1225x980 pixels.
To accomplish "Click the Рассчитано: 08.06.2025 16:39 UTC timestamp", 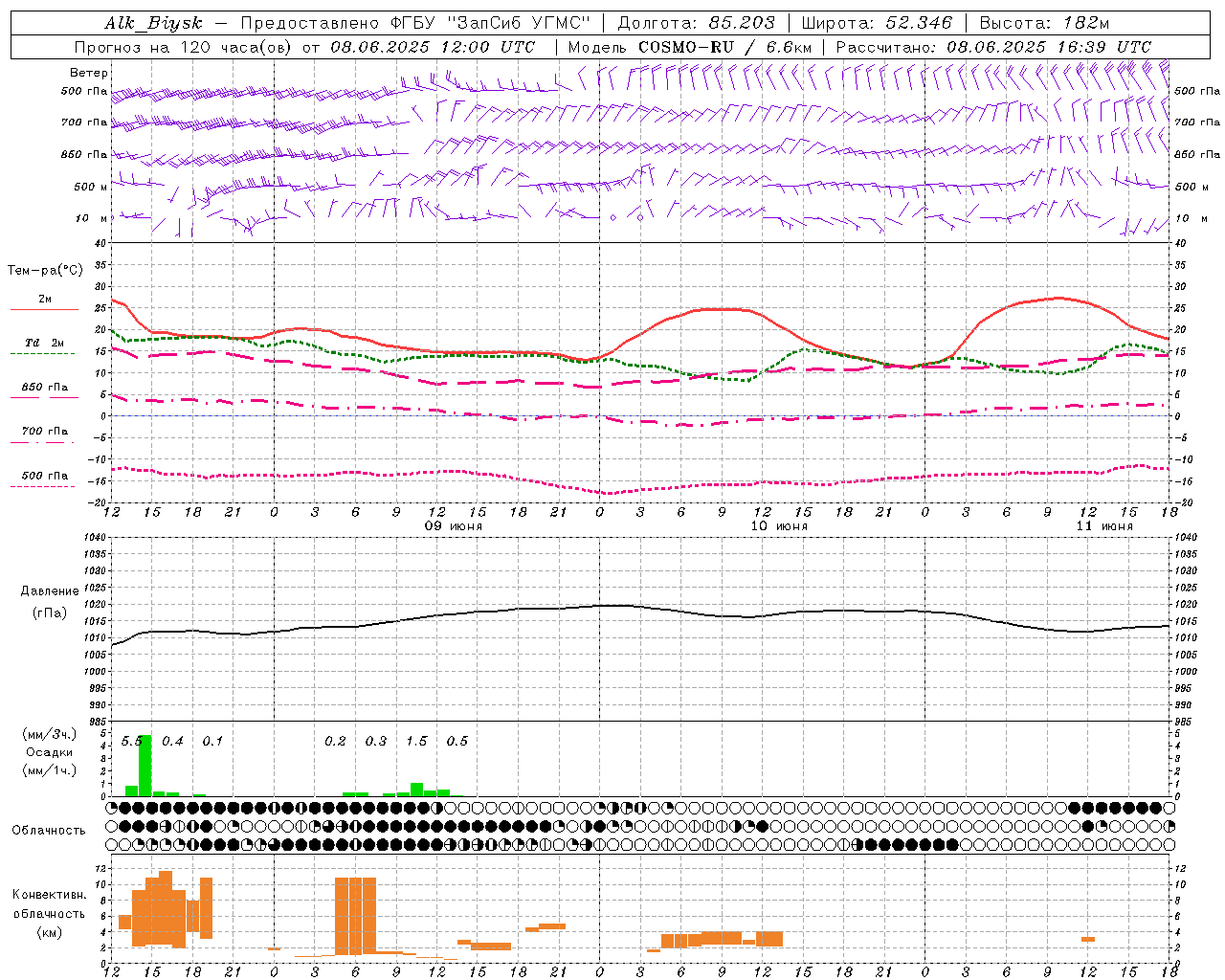I will point(993,47).
